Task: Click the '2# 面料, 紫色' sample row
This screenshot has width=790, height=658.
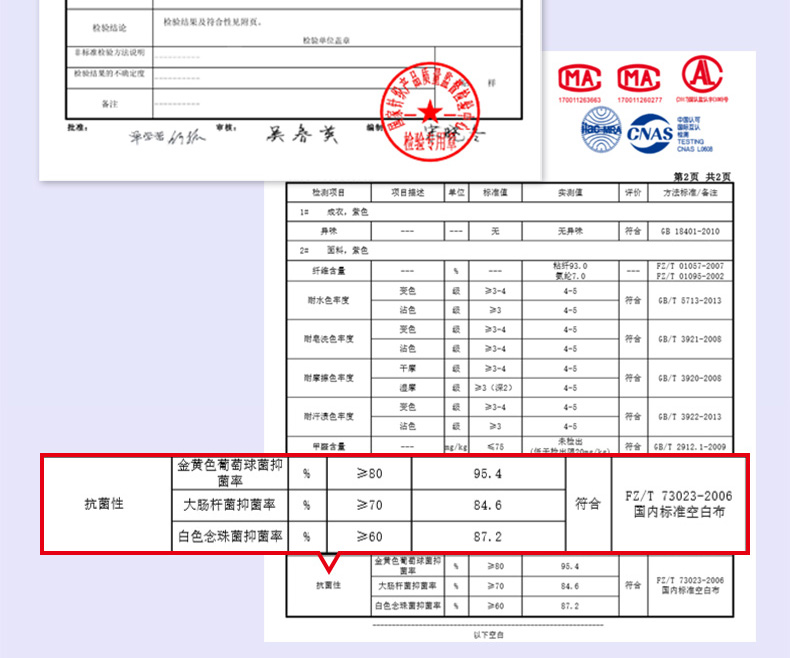Action: 509,250
